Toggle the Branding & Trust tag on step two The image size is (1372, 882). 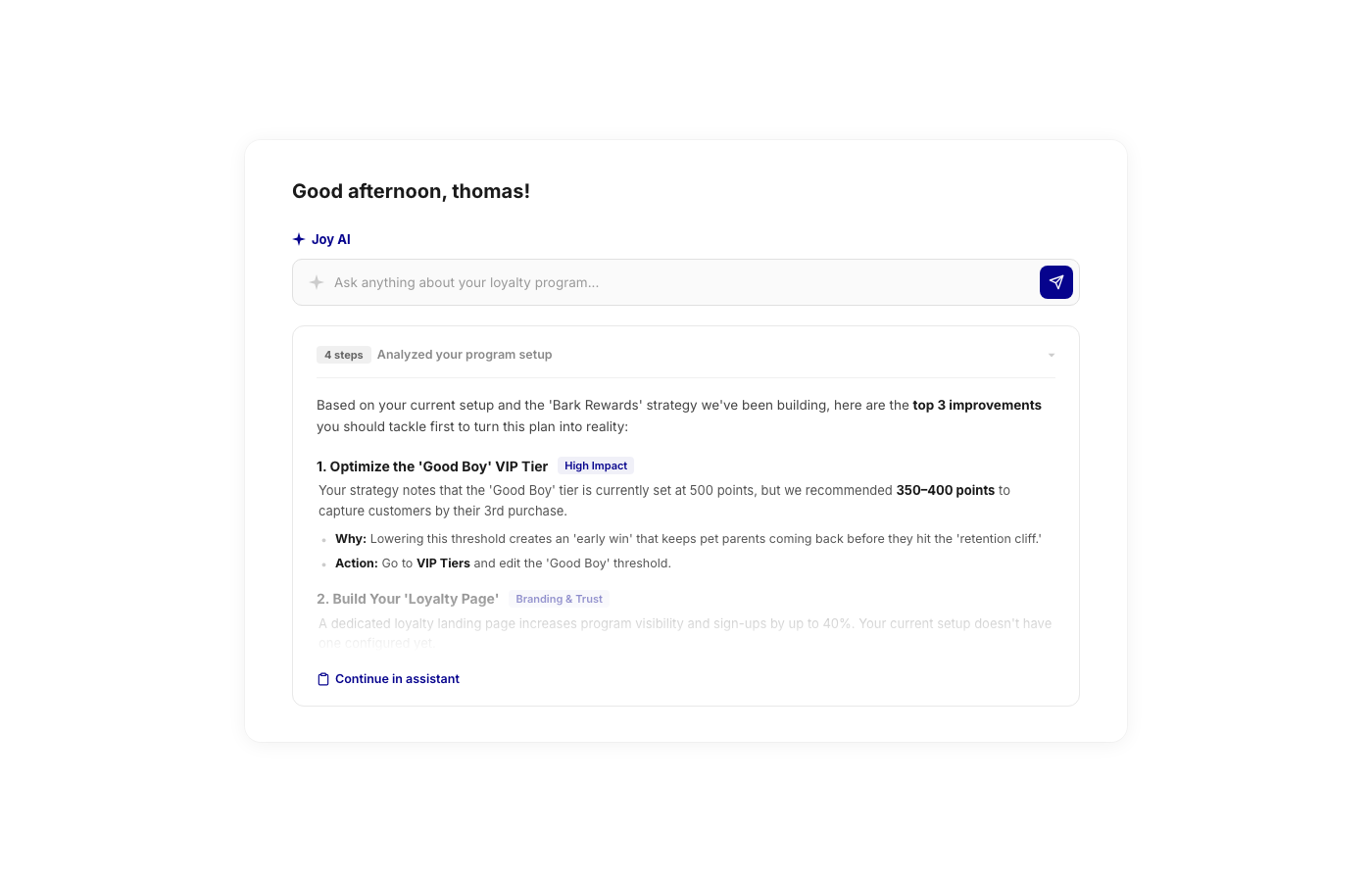pyautogui.click(x=559, y=599)
